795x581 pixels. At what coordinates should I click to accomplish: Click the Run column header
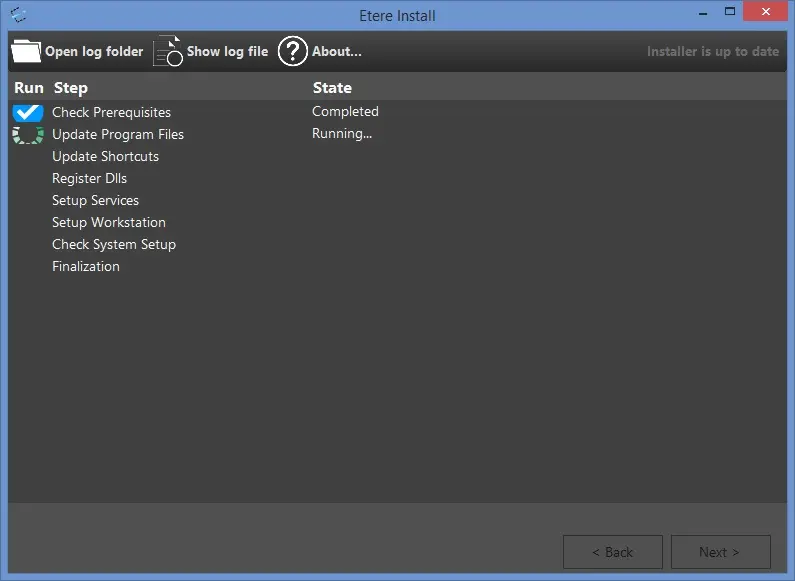pyautogui.click(x=29, y=88)
